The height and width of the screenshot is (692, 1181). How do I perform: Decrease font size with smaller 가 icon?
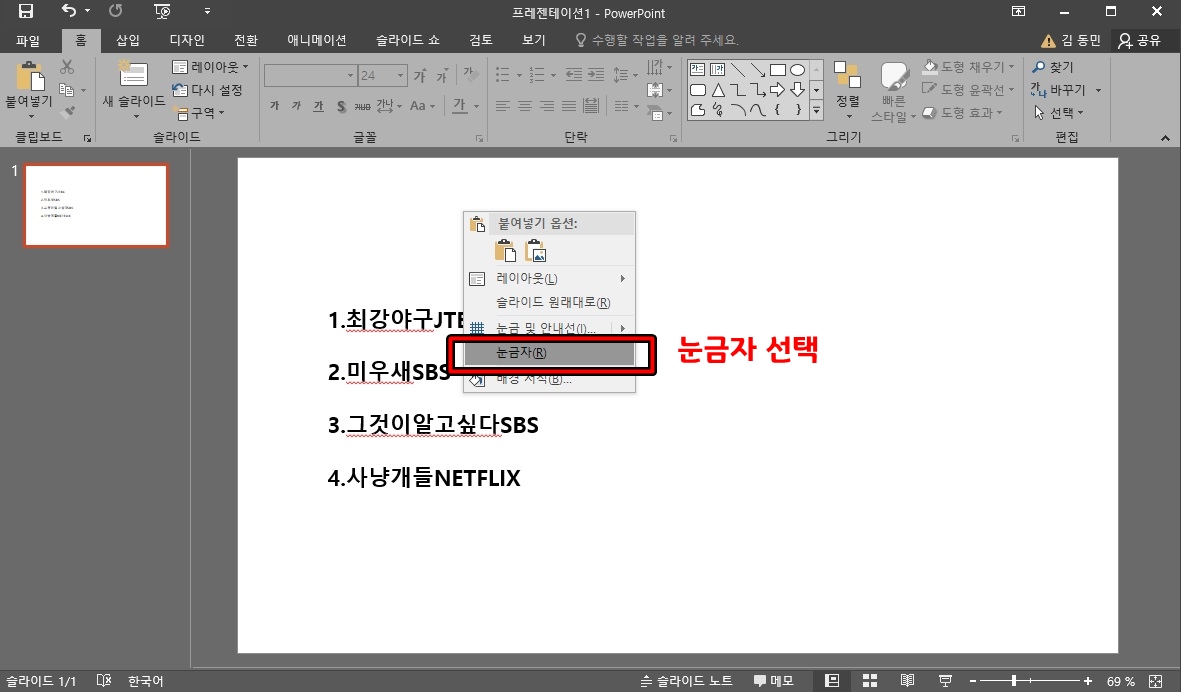coord(442,75)
